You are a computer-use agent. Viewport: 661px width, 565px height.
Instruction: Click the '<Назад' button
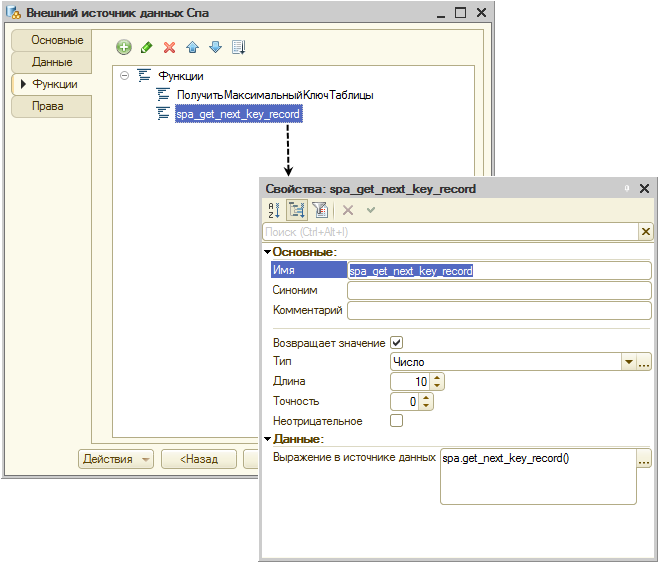[197, 459]
